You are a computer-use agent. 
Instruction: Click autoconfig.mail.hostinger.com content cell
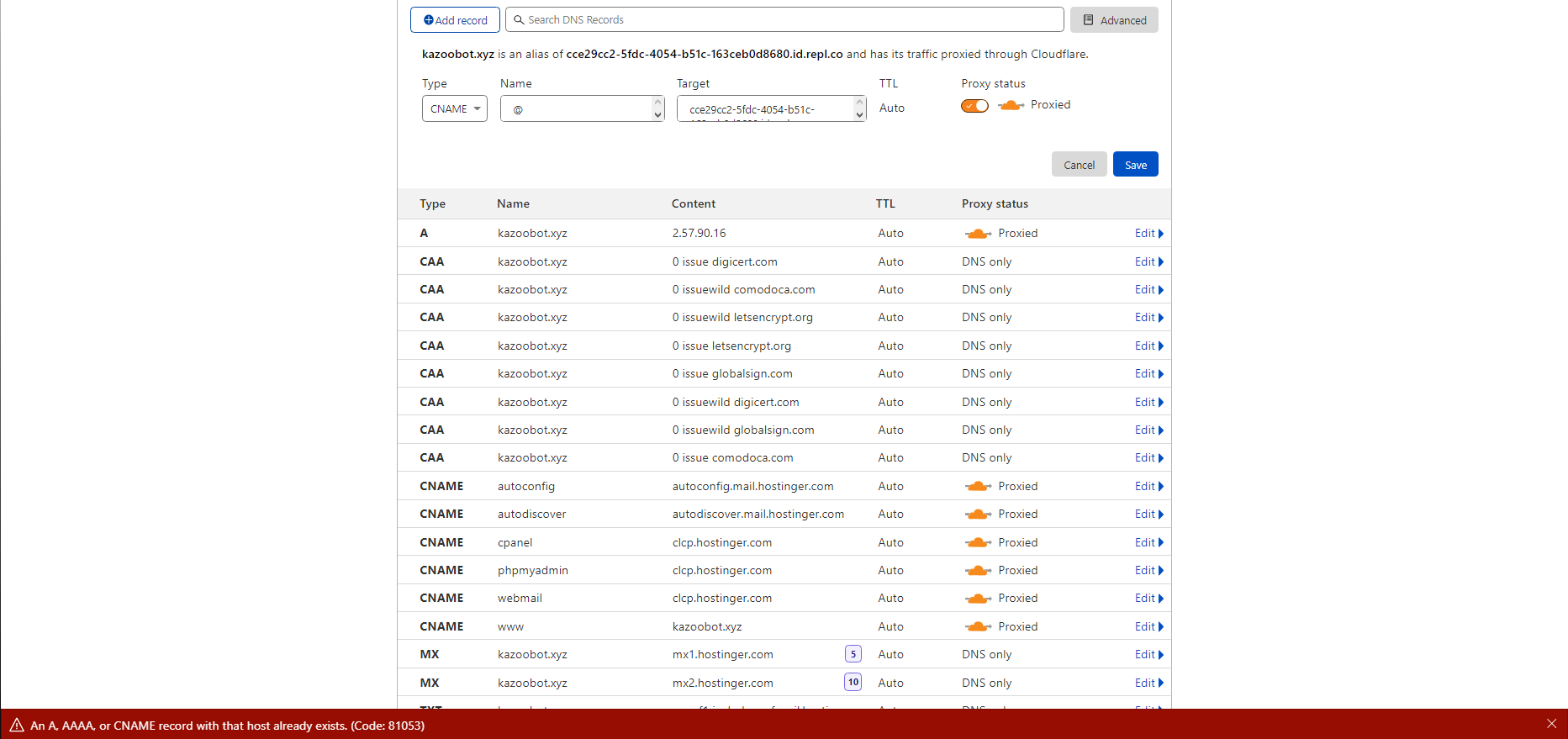(x=752, y=486)
